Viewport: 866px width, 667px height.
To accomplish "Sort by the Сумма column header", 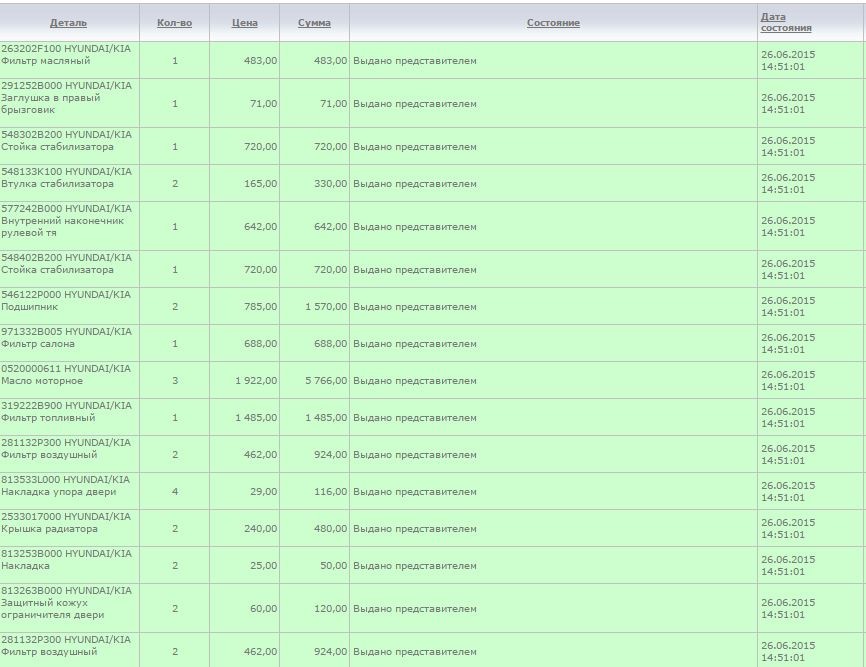I will pos(314,23).
